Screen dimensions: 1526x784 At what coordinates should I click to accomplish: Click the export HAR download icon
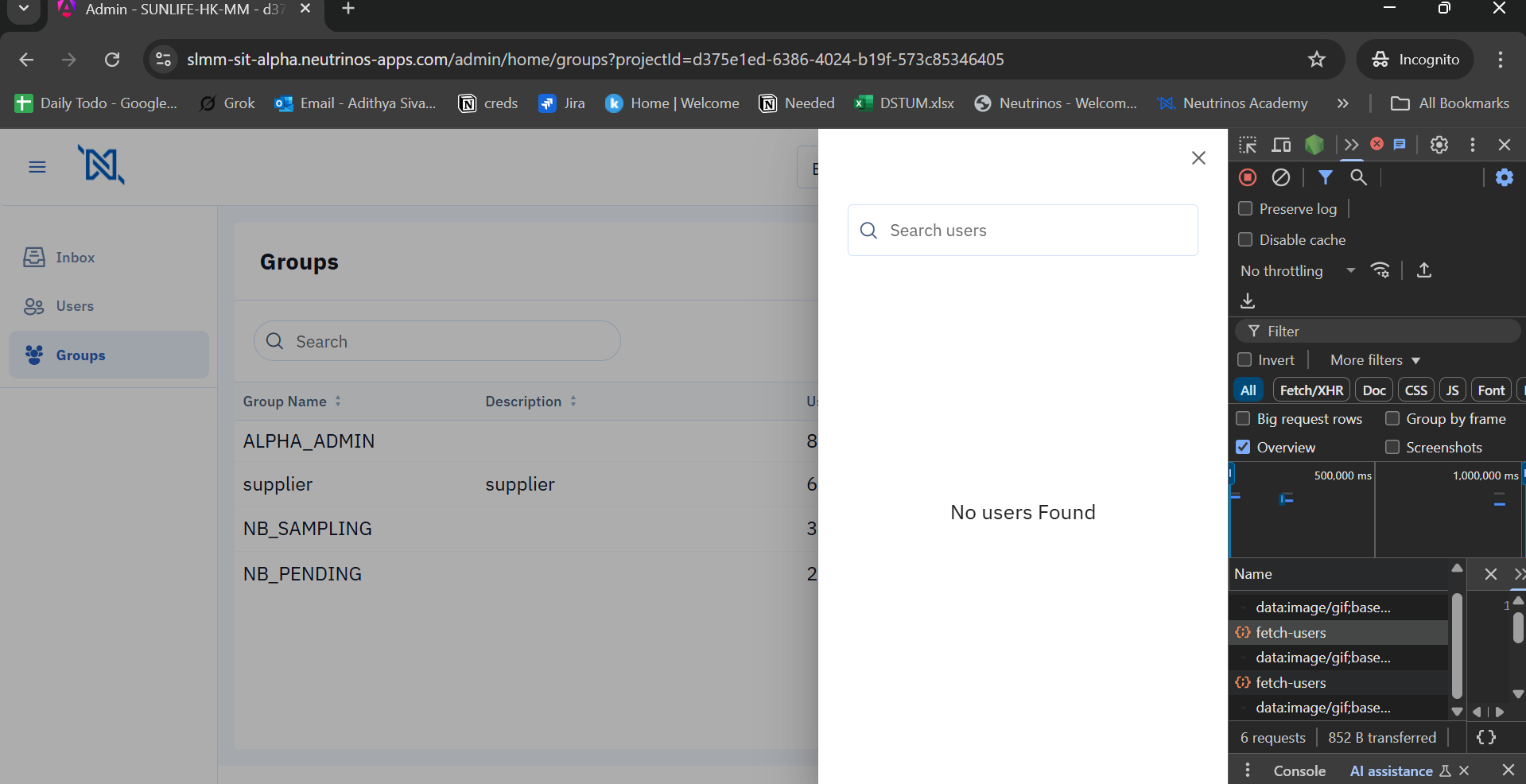coord(1248,301)
